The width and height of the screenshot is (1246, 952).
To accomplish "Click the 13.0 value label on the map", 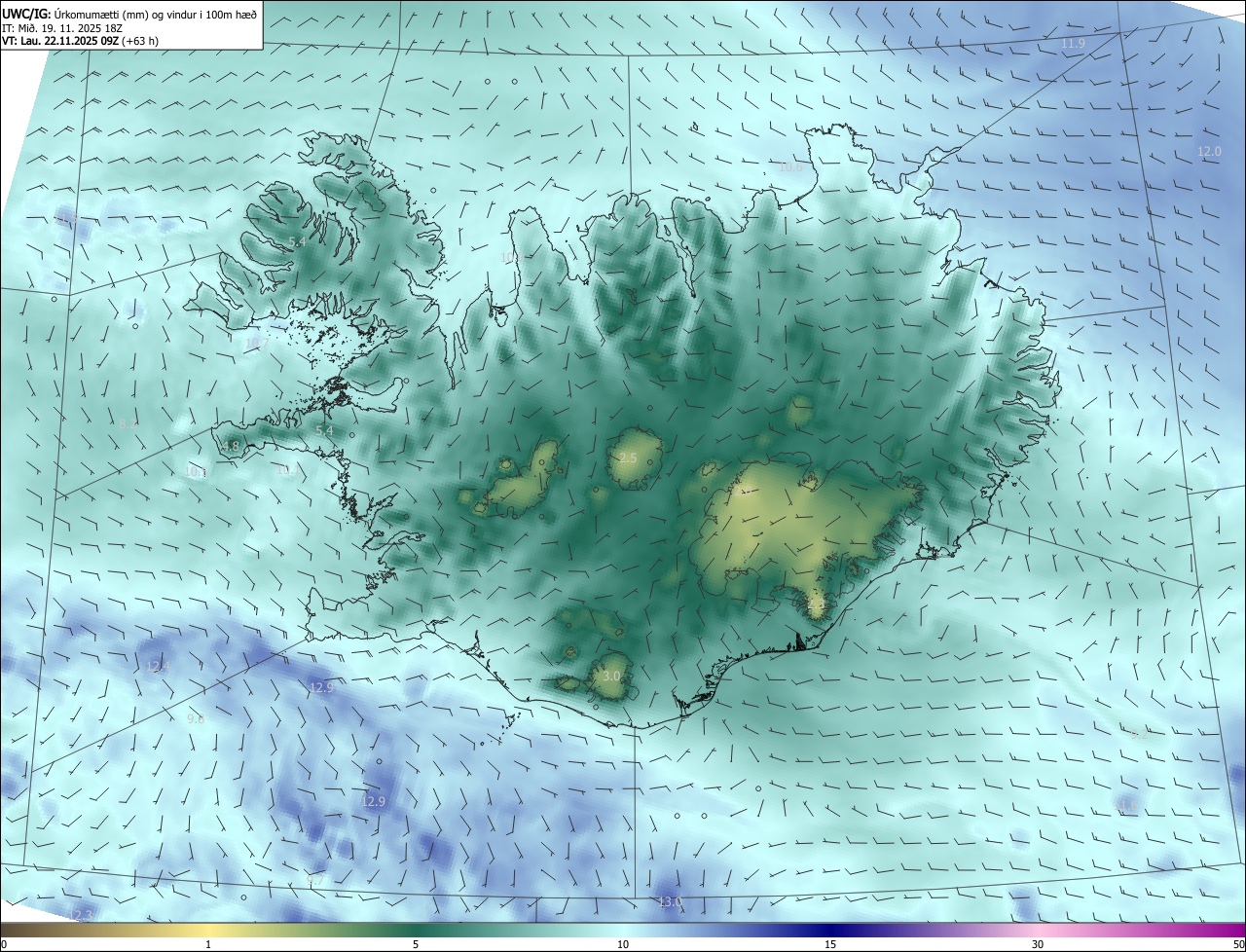I will [x=671, y=902].
